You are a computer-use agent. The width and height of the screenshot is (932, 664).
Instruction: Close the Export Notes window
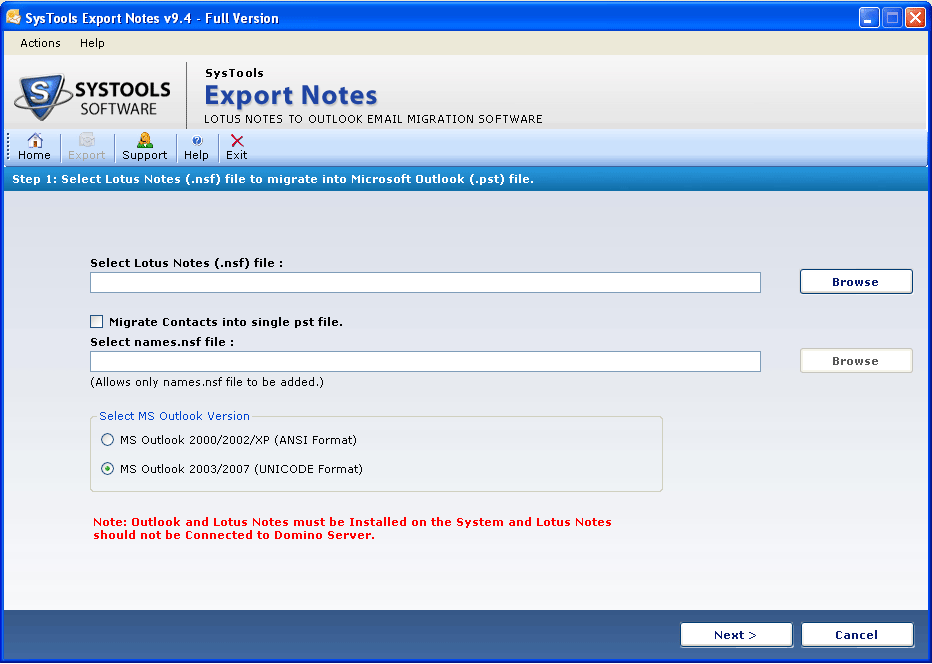pos(915,18)
